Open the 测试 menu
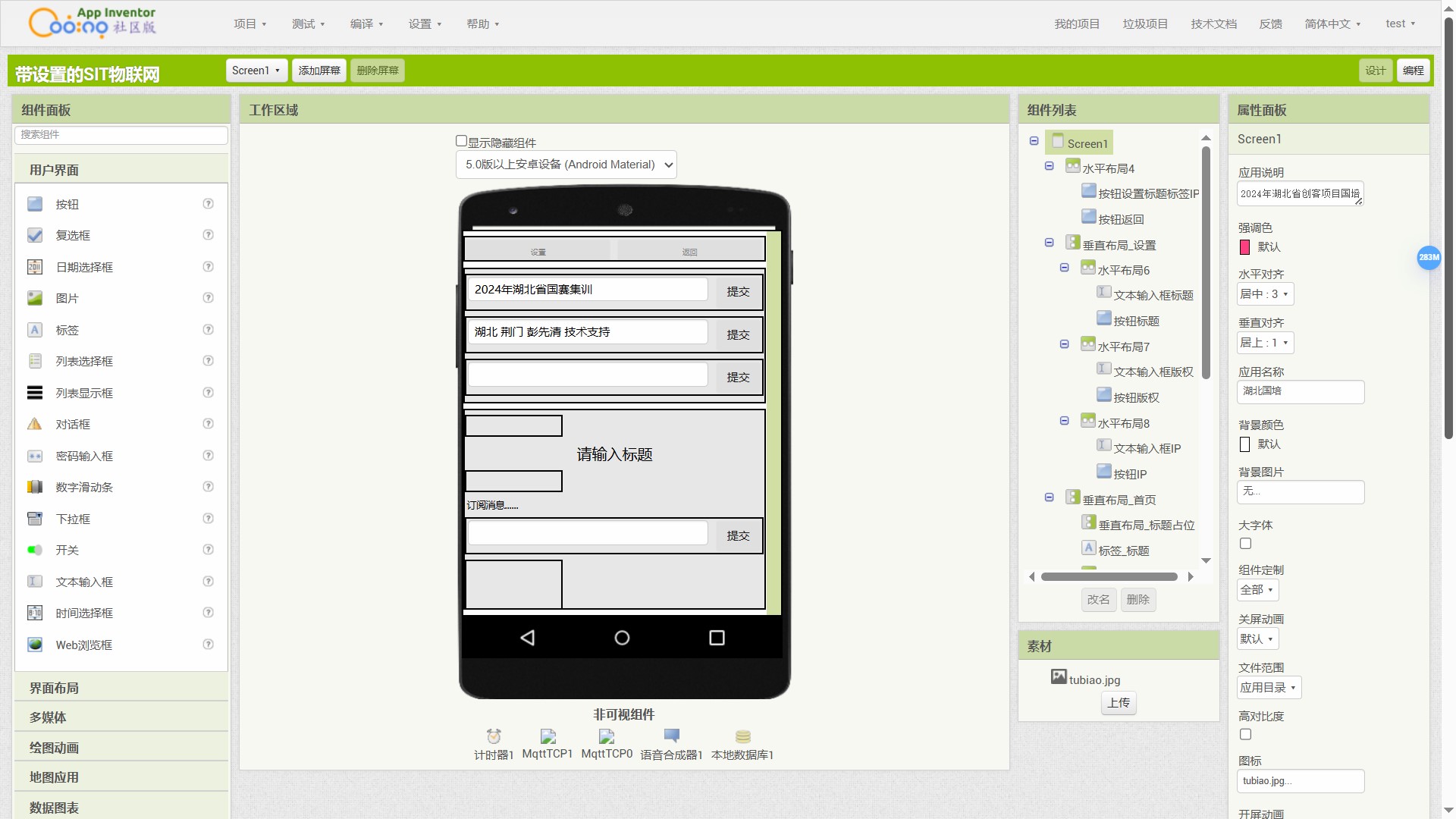1456x819 pixels. pyautogui.click(x=308, y=24)
